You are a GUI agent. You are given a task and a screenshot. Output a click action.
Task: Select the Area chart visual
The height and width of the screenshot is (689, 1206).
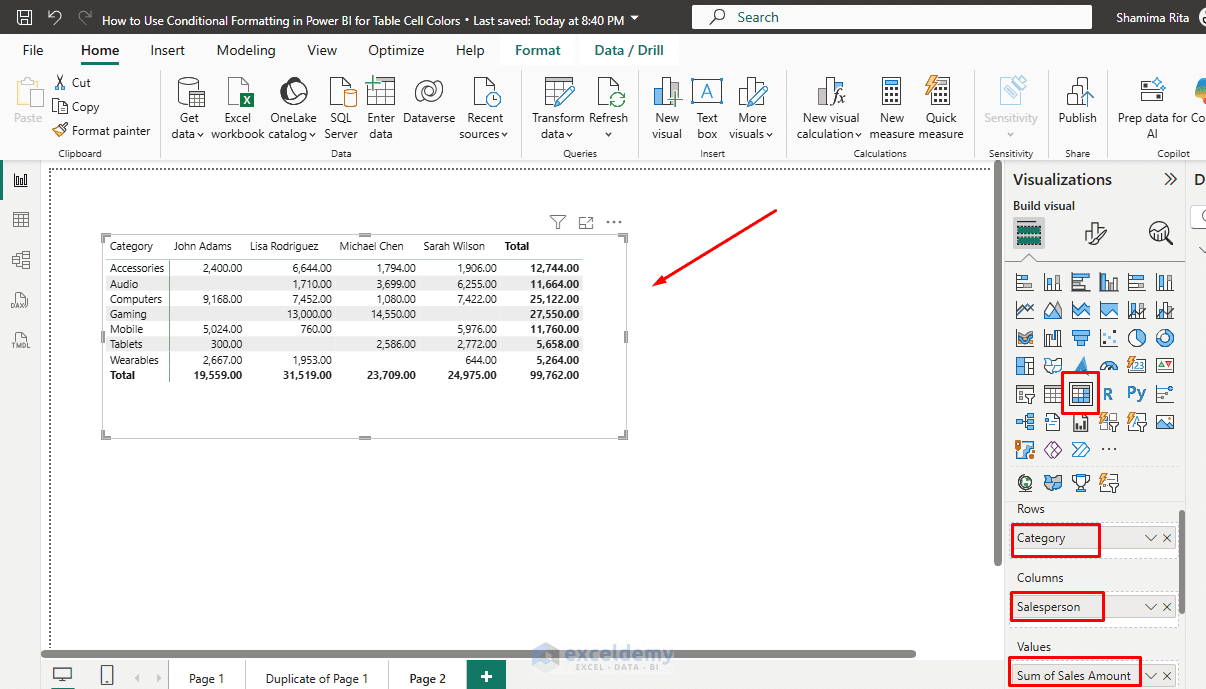pyautogui.click(x=1053, y=311)
